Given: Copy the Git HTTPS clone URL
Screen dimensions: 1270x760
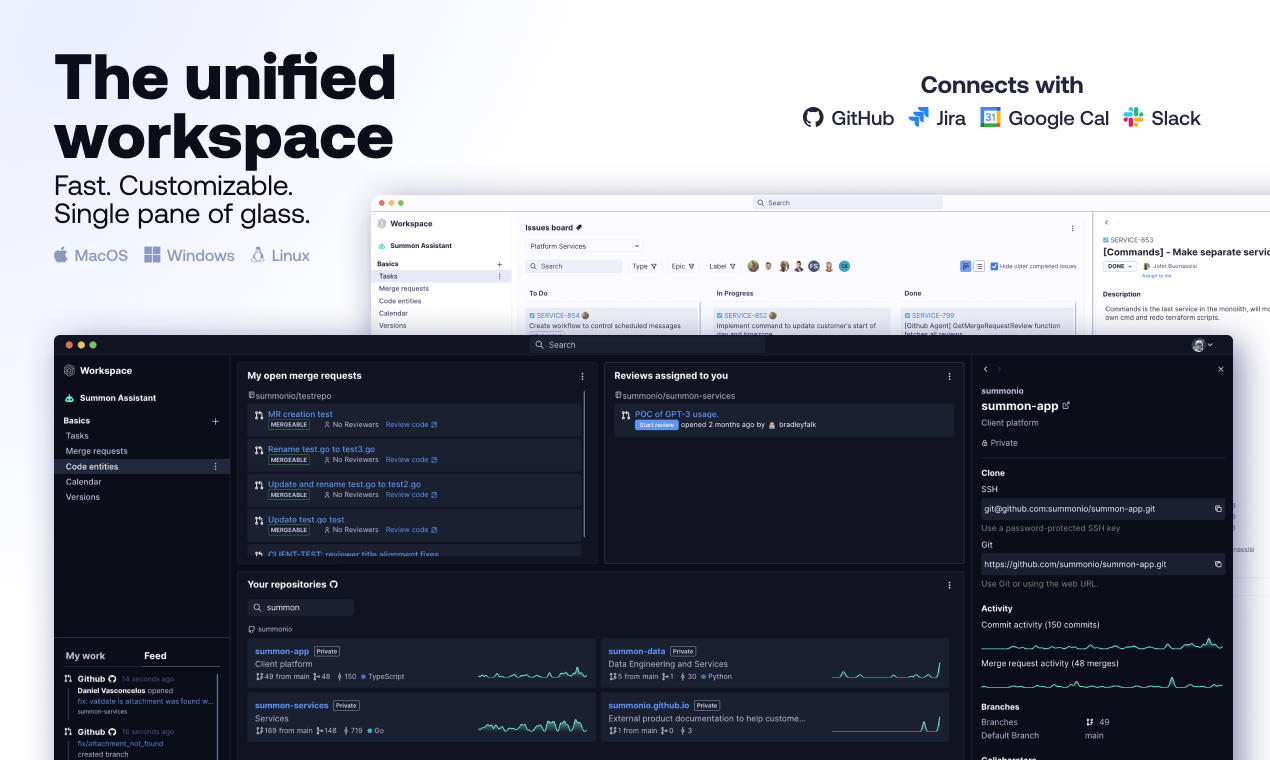Looking at the screenshot, I should (1218, 564).
